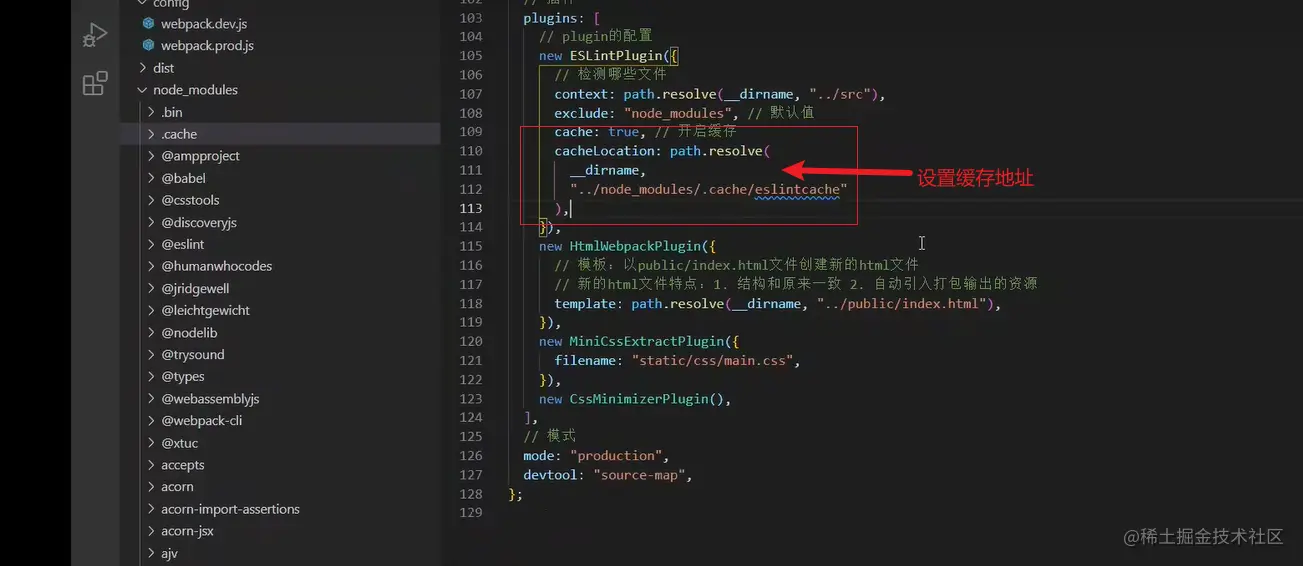
Task: Expand the .bin folder chevron
Action: pos(151,112)
